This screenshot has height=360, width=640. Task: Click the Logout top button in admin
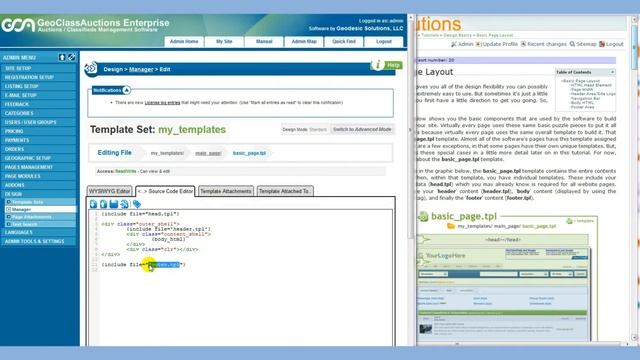(x=384, y=42)
